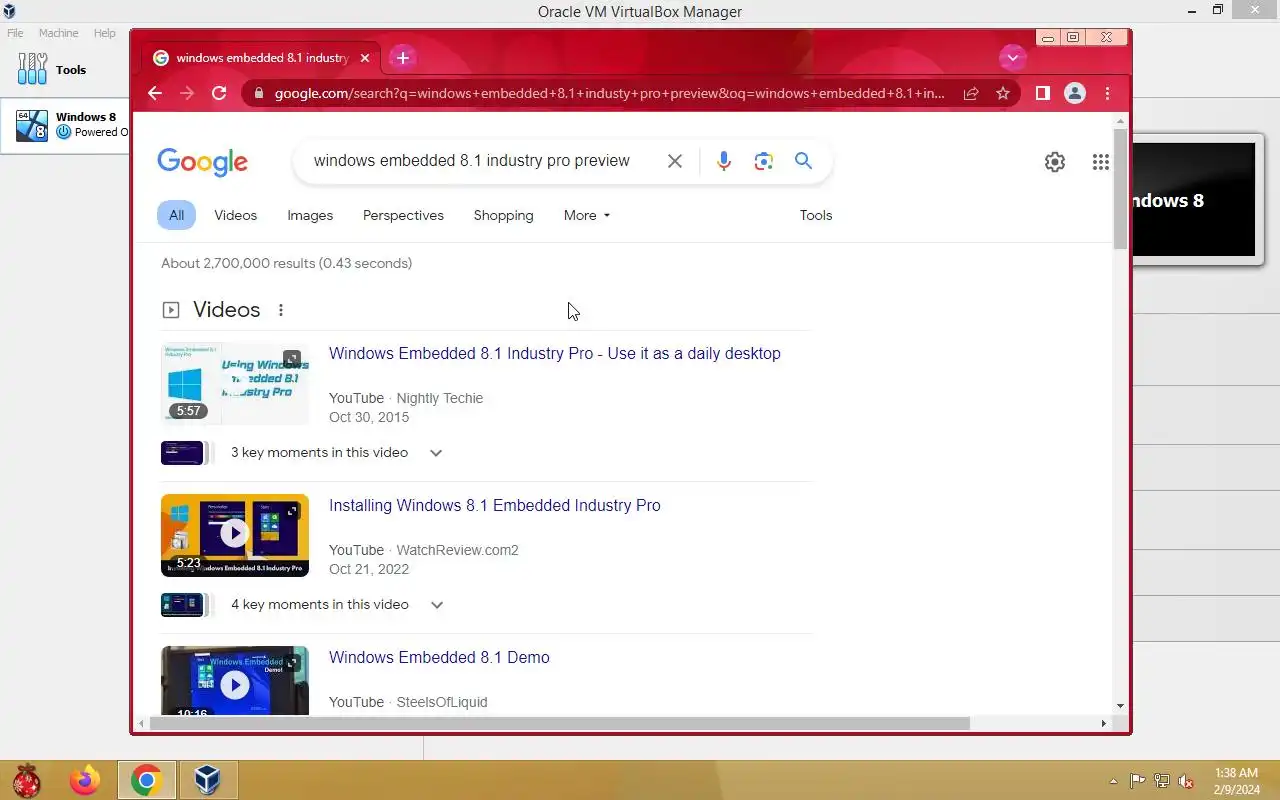1280x800 pixels.
Task: Click the scroll down arrow
Action: coord(1120,706)
